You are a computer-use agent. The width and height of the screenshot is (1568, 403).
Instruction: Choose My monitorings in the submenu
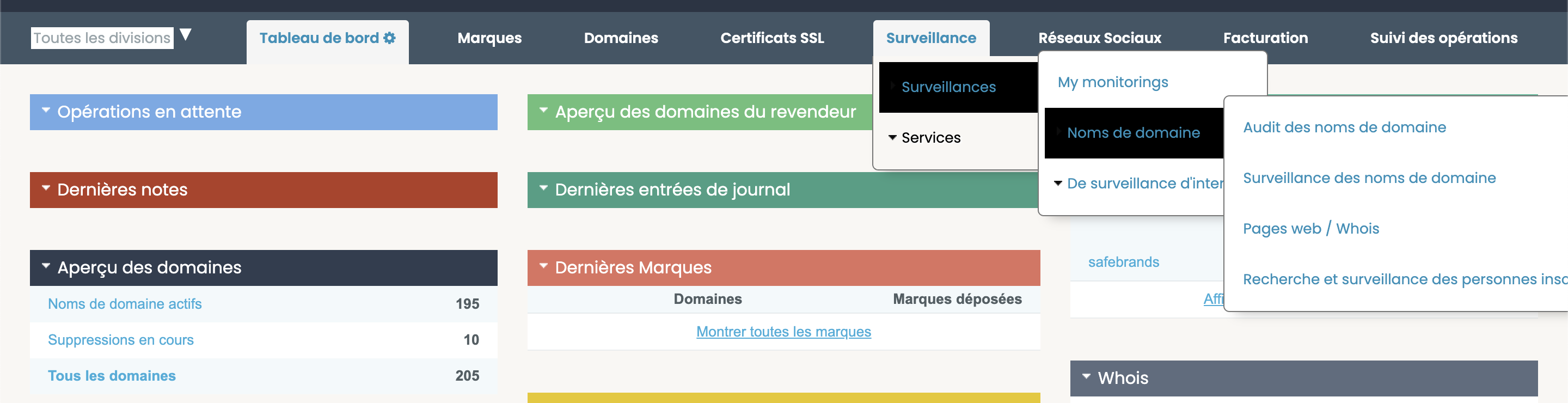pos(1113,82)
